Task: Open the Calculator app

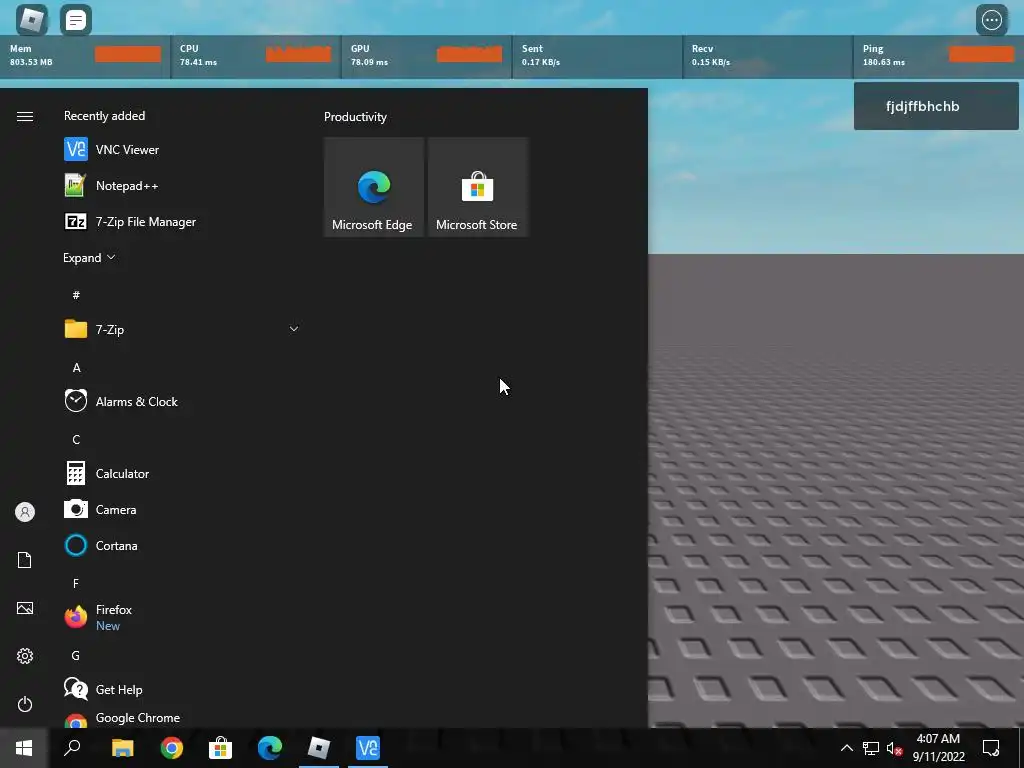Action: tap(182, 473)
